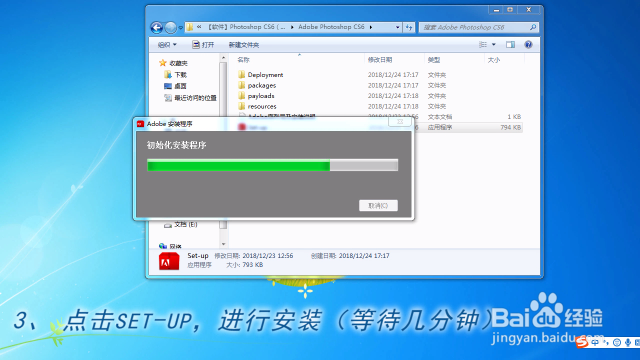Click the Back navigation arrow in Explorer
This screenshot has height=360, width=640.
click(157, 27)
